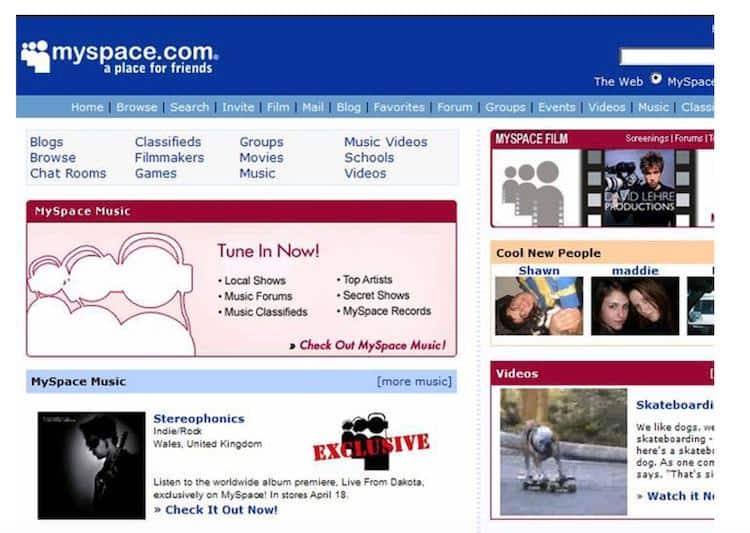Open Music link in category list

(x=257, y=173)
